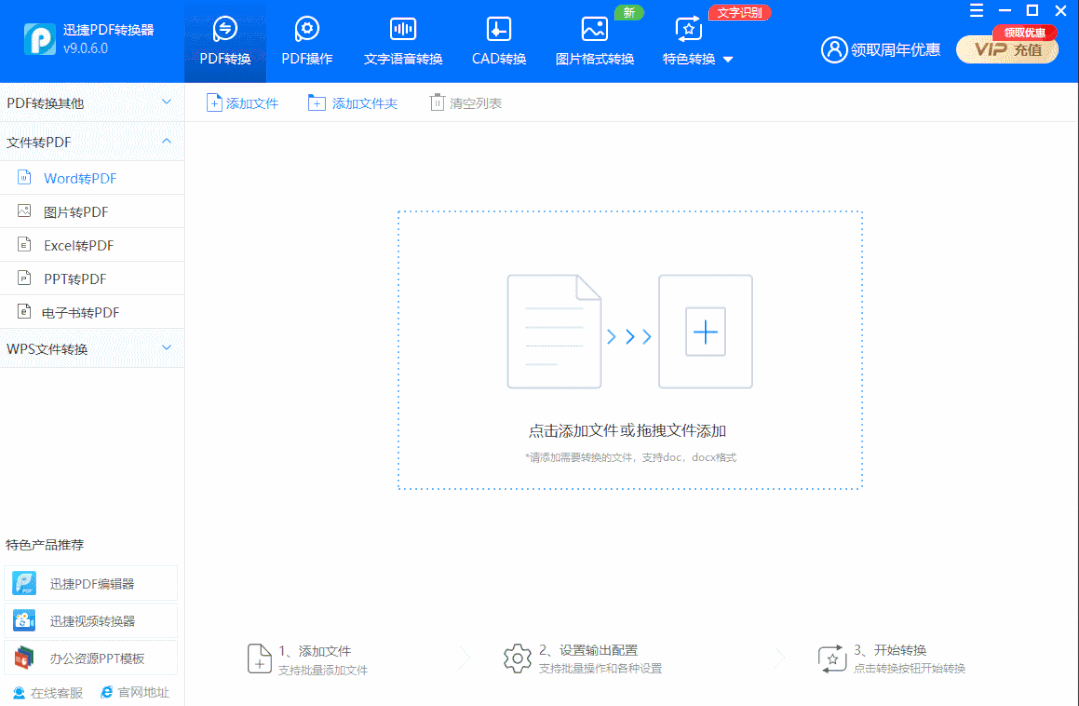Click v9.0.6.0 version text
1079x706 pixels.
[x=85, y=49]
